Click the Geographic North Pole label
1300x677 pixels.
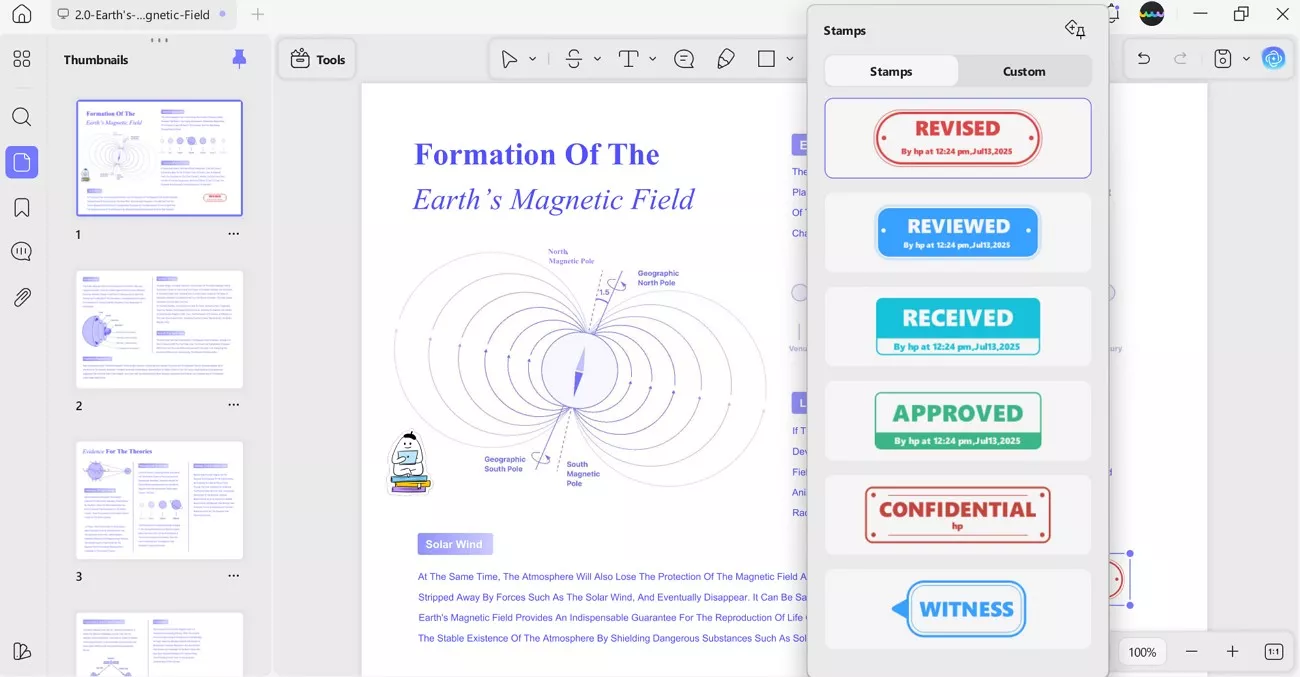pos(658,277)
